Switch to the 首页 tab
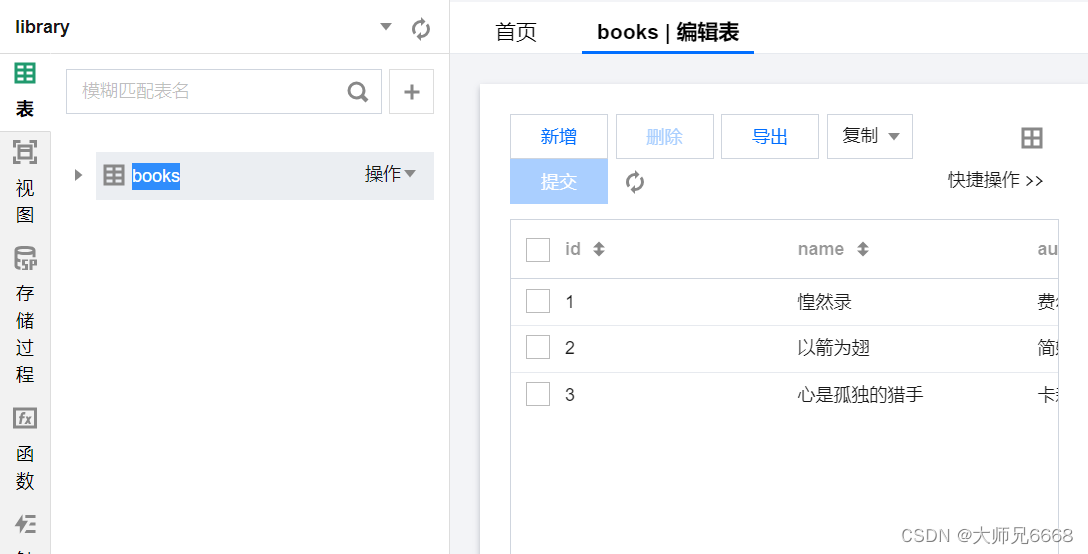The image size is (1088, 554). (x=516, y=32)
